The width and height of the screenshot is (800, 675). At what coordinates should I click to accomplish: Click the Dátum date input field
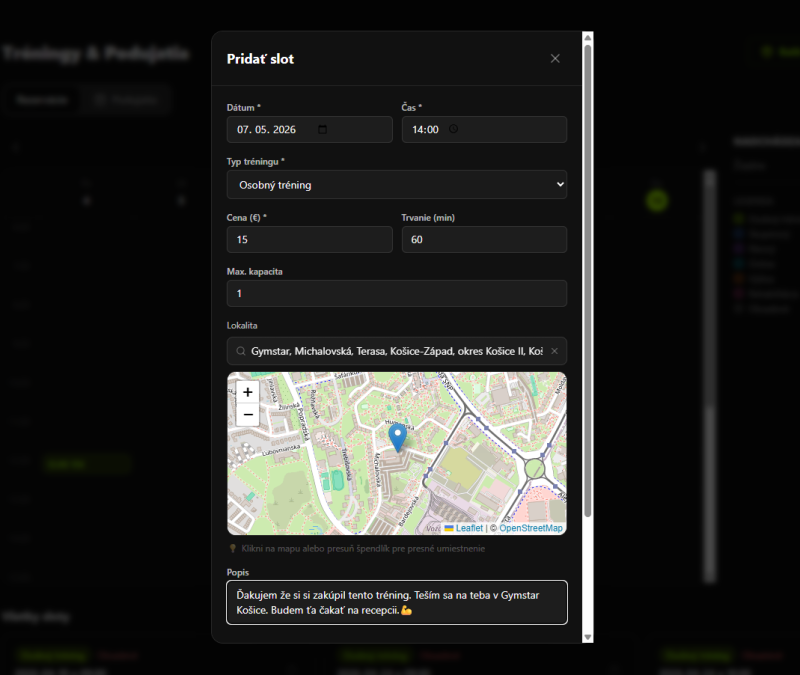click(x=310, y=130)
